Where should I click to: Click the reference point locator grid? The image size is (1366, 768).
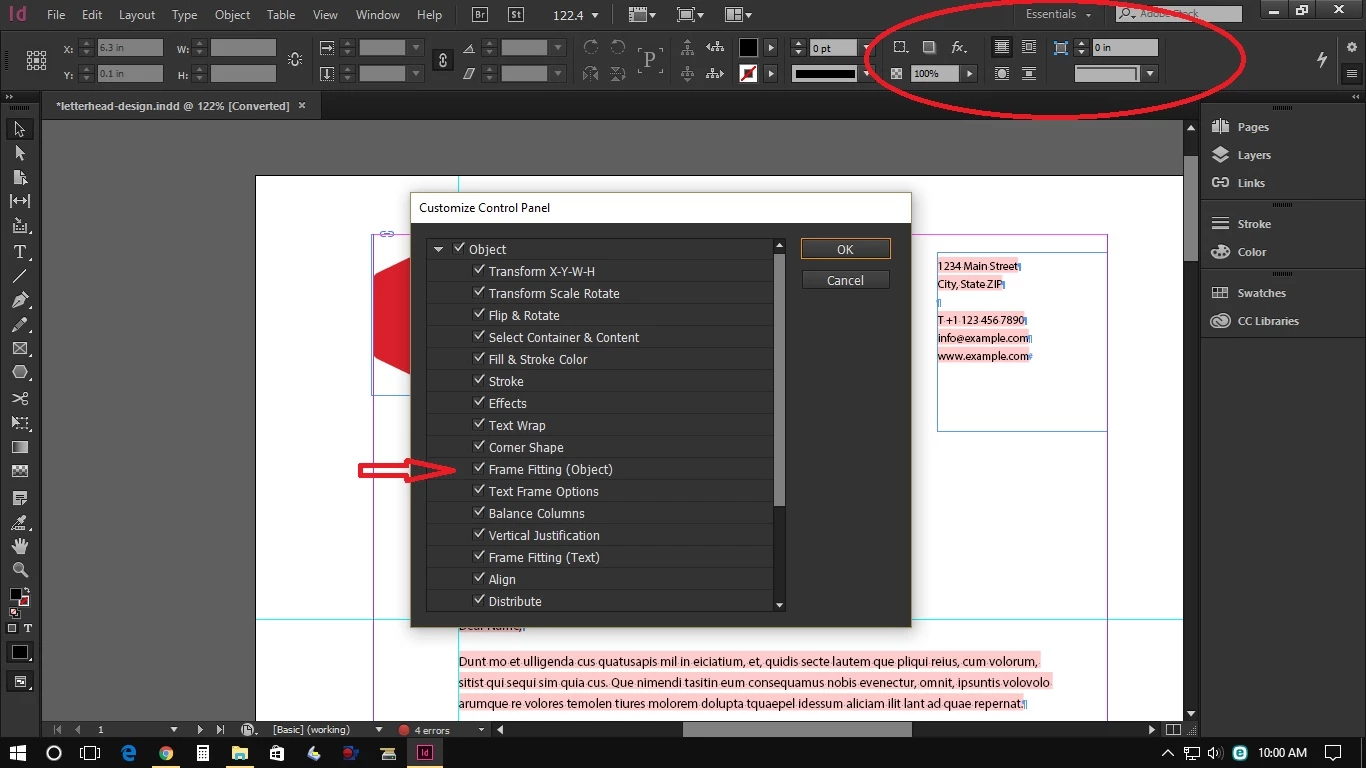[x=36, y=60]
